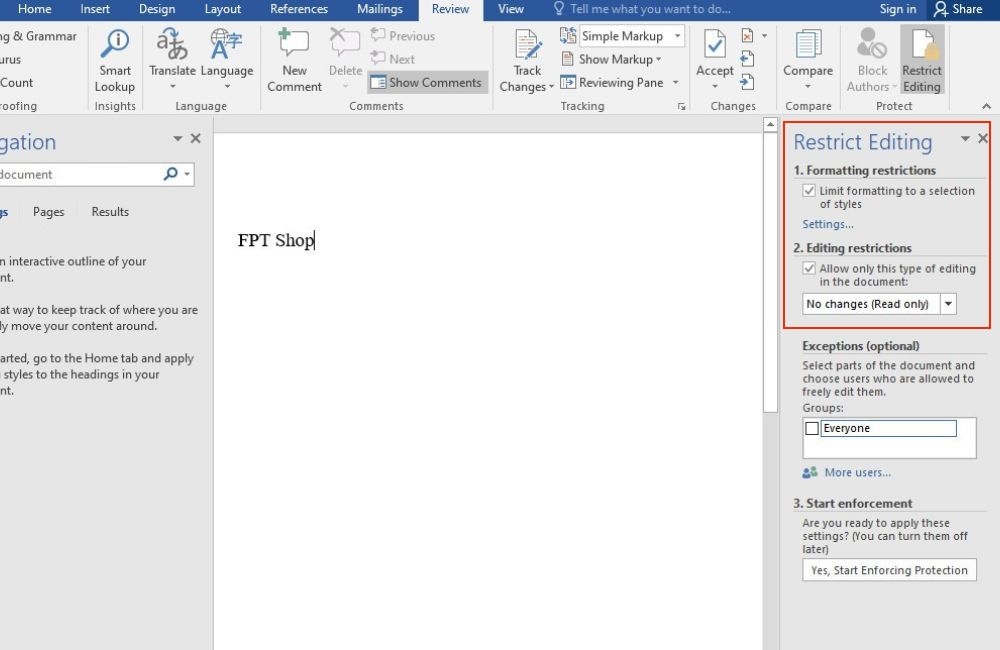The image size is (1000, 650).
Task: Open Restrict Editing pane options arrow
Action: (965, 138)
